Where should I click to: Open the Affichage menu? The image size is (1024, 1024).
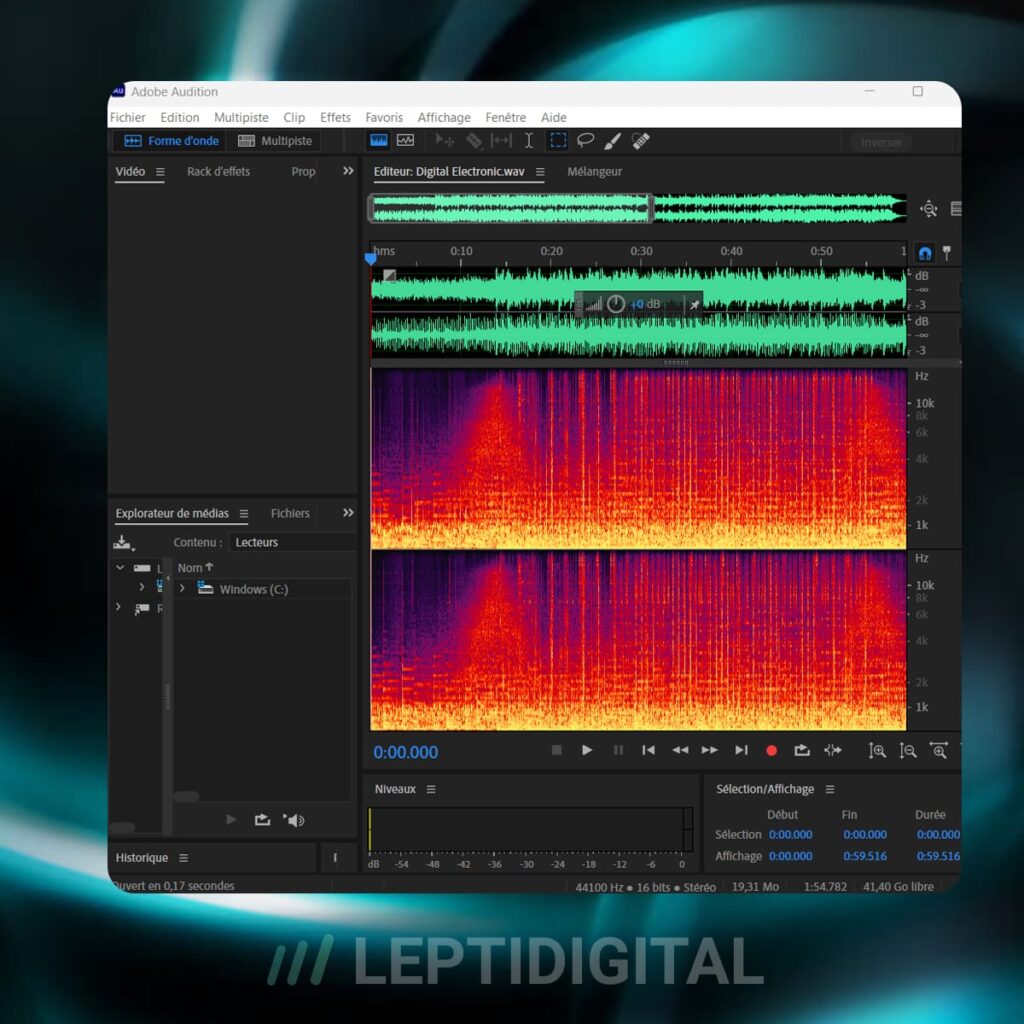pyautogui.click(x=444, y=118)
